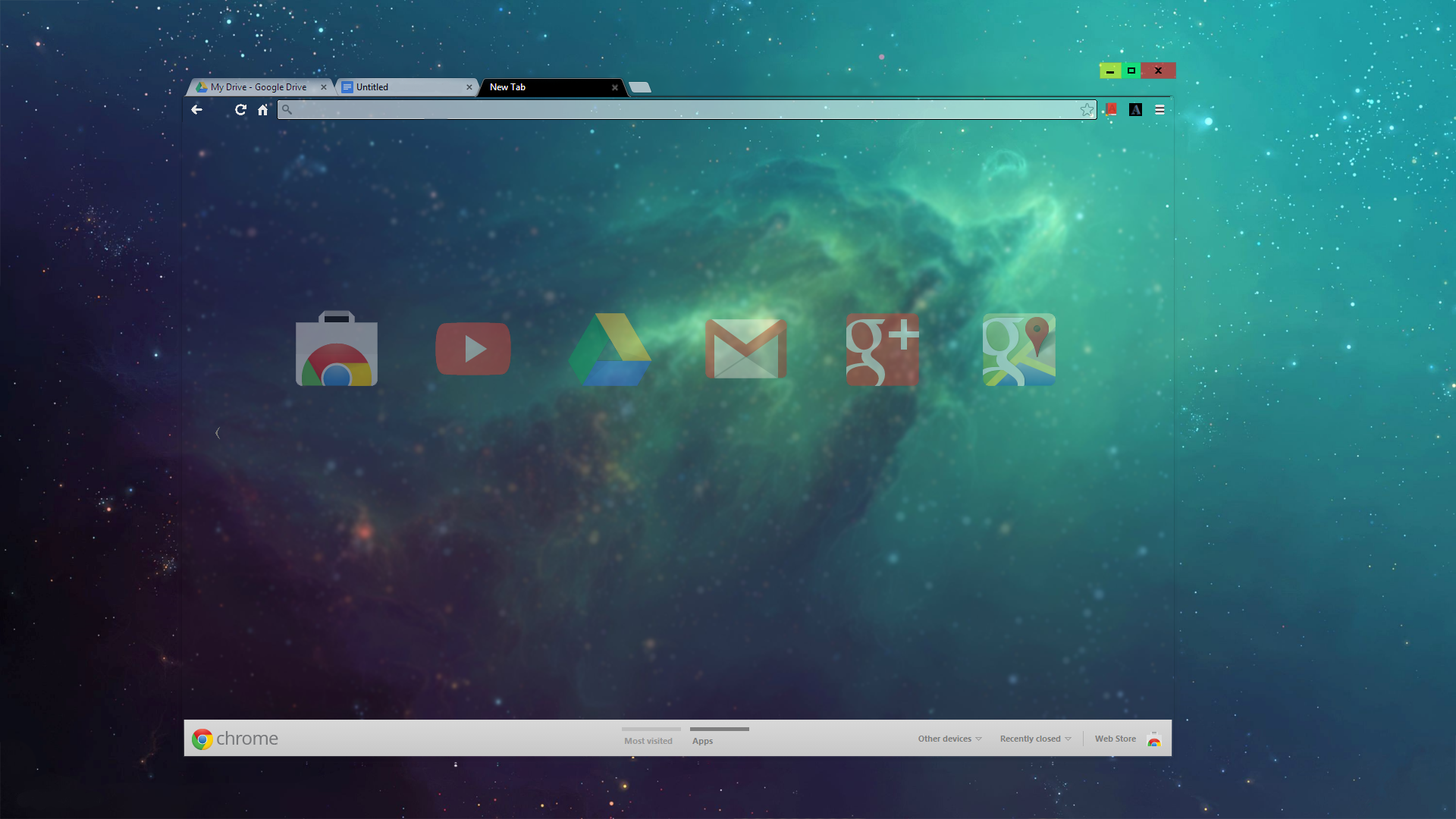
Task: Open the Chrome Web Store app
Action: (x=337, y=349)
